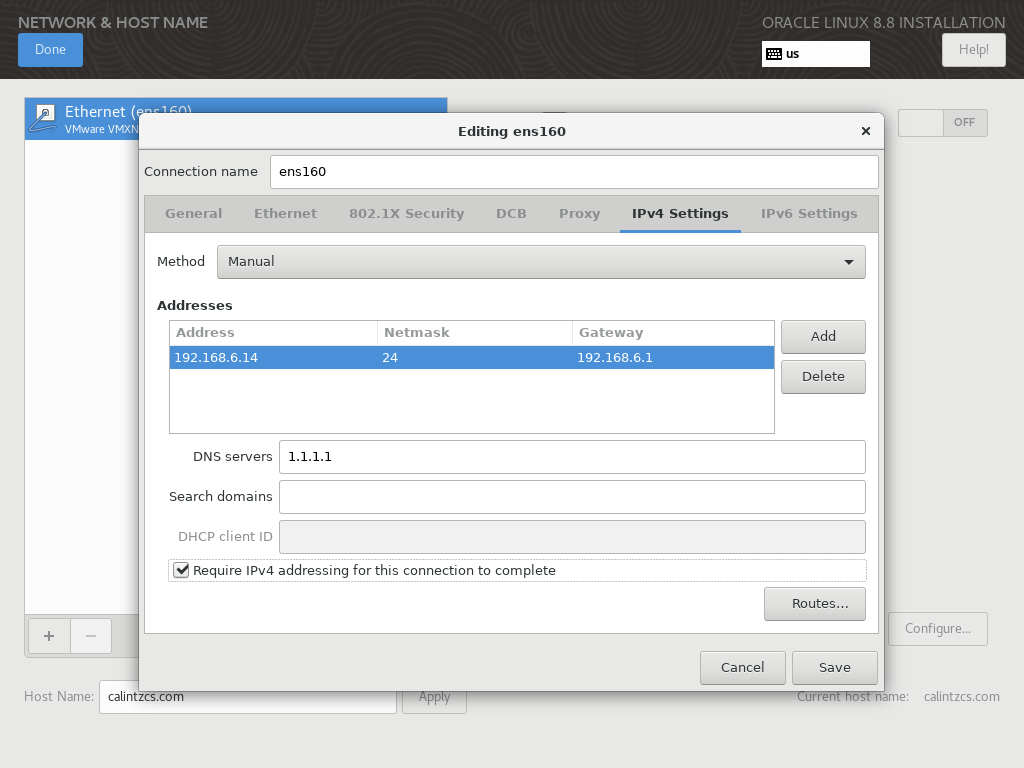The width and height of the screenshot is (1024, 768).
Task: Edit the Connection name field
Action: click(x=574, y=172)
